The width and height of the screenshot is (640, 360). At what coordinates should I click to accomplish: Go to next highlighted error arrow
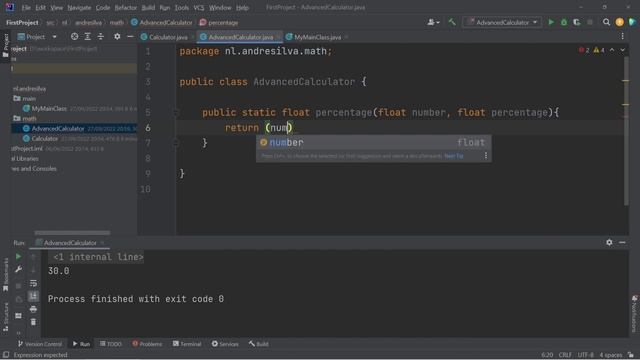622,50
